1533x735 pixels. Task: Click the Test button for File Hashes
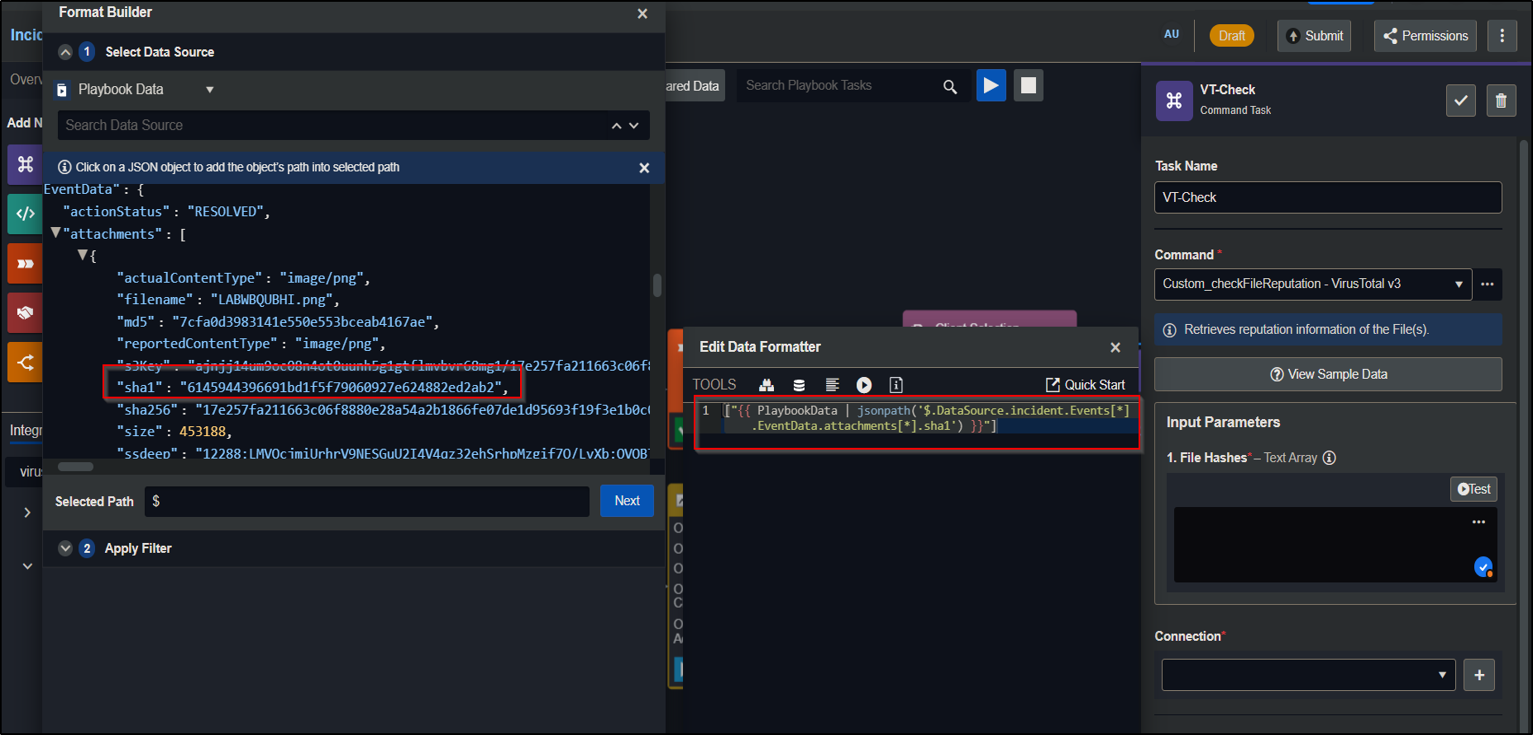pyautogui.click(x=1474, y=489)
